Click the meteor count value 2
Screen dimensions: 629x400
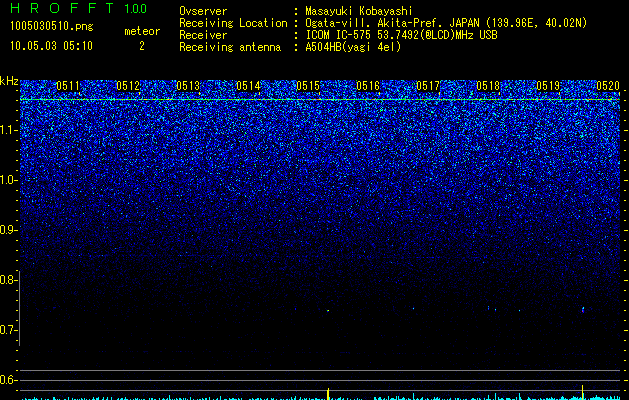142,46
